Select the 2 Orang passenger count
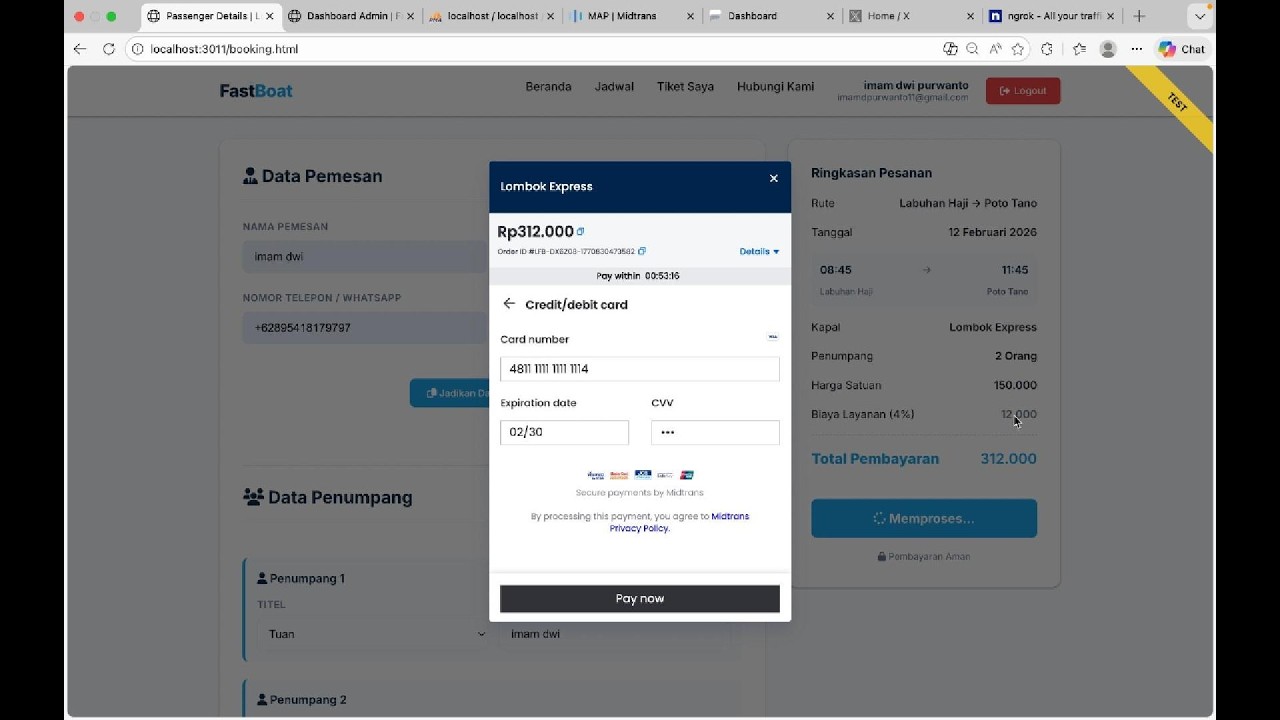 point(1016,356)
